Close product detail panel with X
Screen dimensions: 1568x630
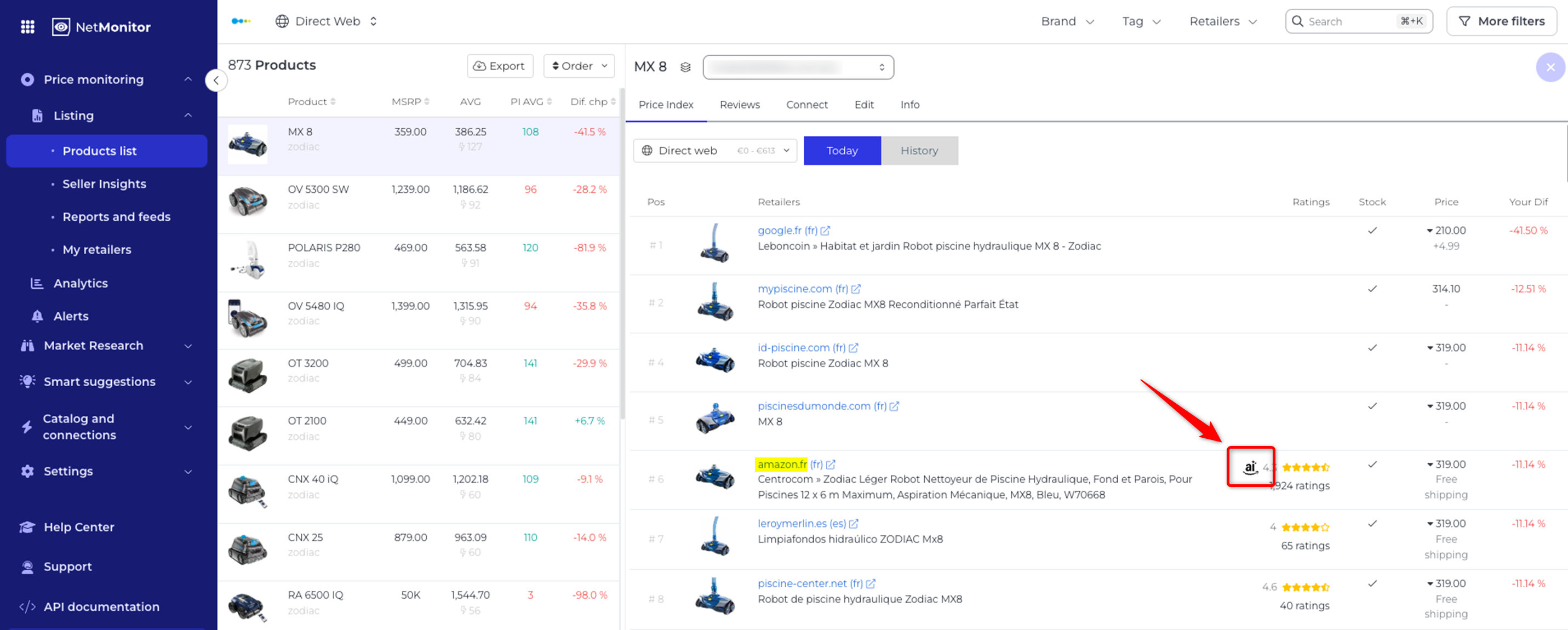[x=1550, y=67]
